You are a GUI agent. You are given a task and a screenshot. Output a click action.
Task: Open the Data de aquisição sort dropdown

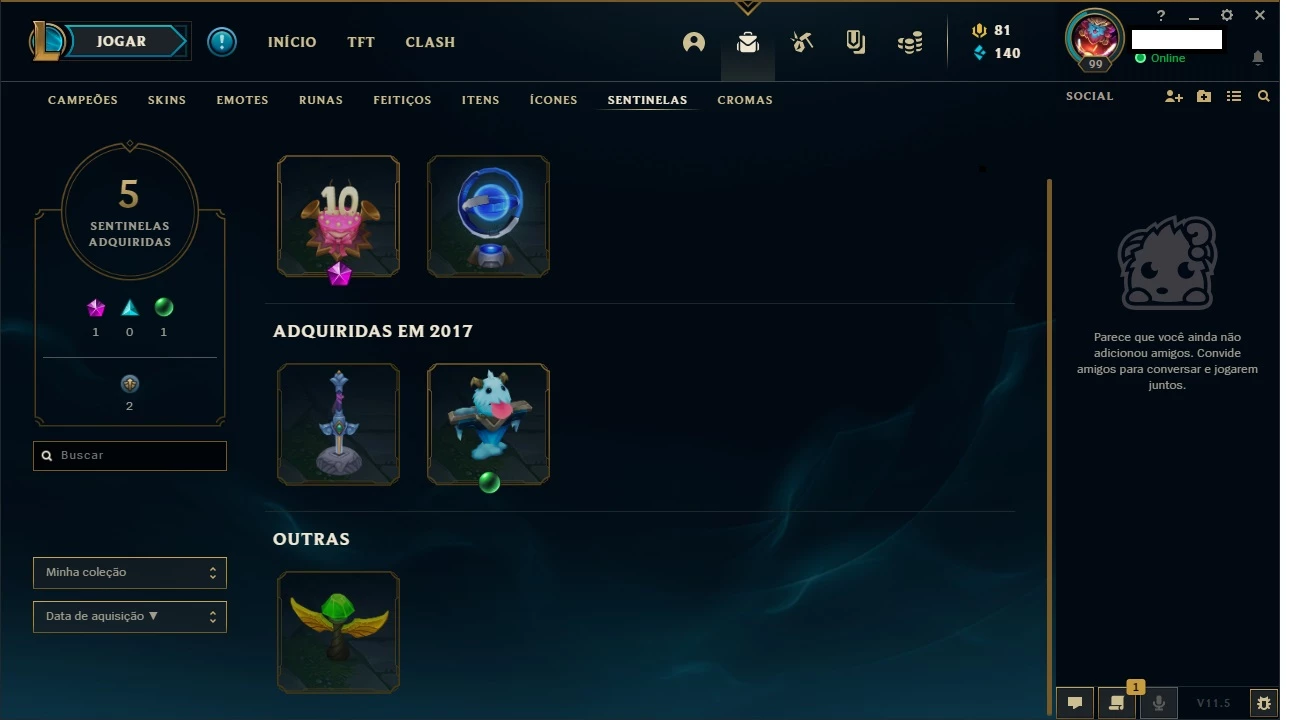(x=130, y=617)
